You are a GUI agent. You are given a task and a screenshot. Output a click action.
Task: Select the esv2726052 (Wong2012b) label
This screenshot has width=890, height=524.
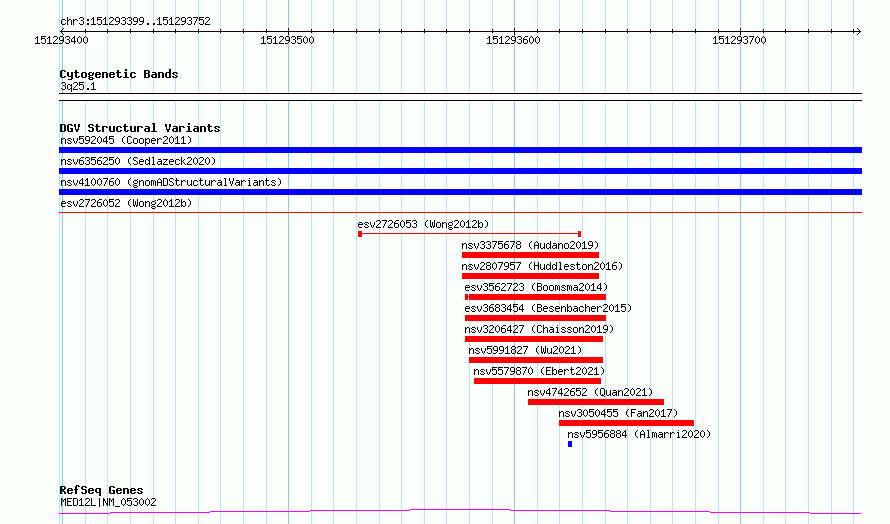tap(126, 203)
